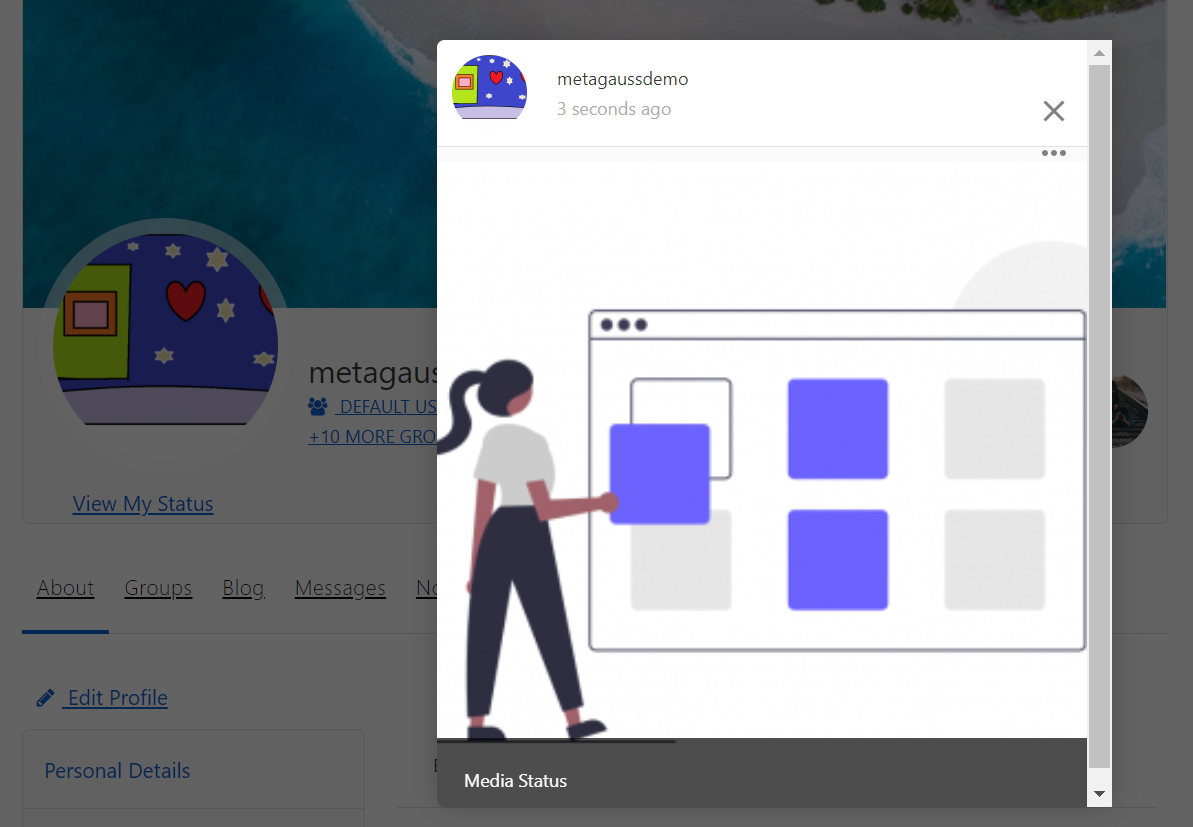The height and width of the screenshot is (827, 1193).
Task: Open the Groups tab
Action: pos(158,588)
